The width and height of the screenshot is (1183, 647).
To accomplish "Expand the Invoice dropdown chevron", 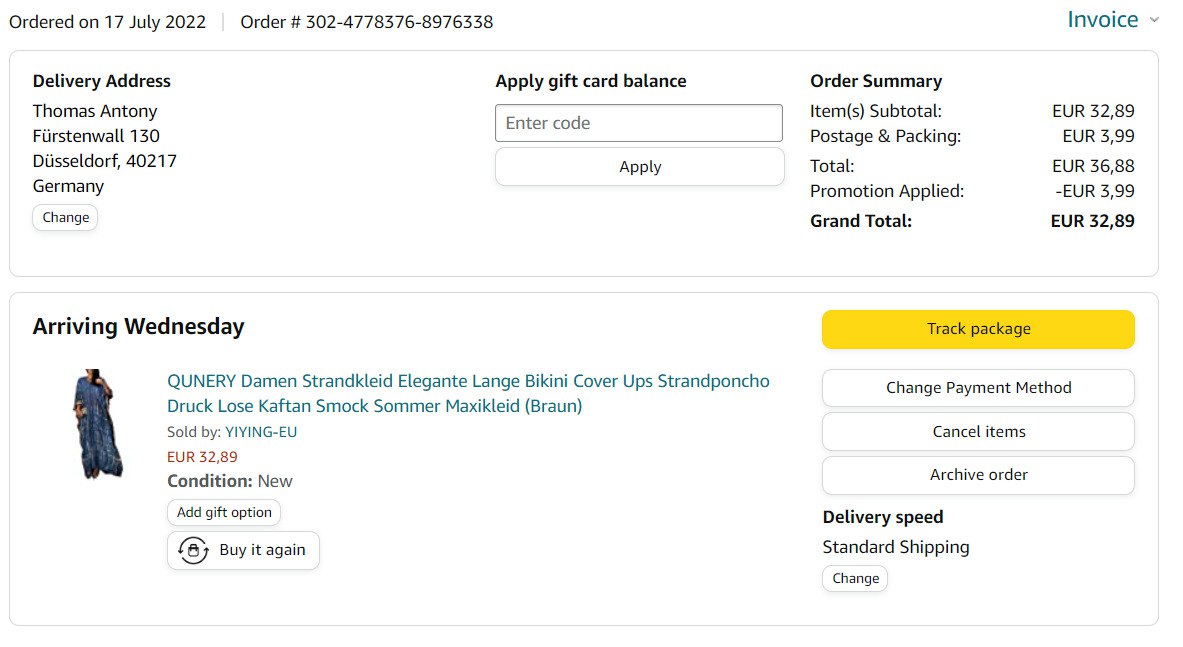I will (1153, 20).
